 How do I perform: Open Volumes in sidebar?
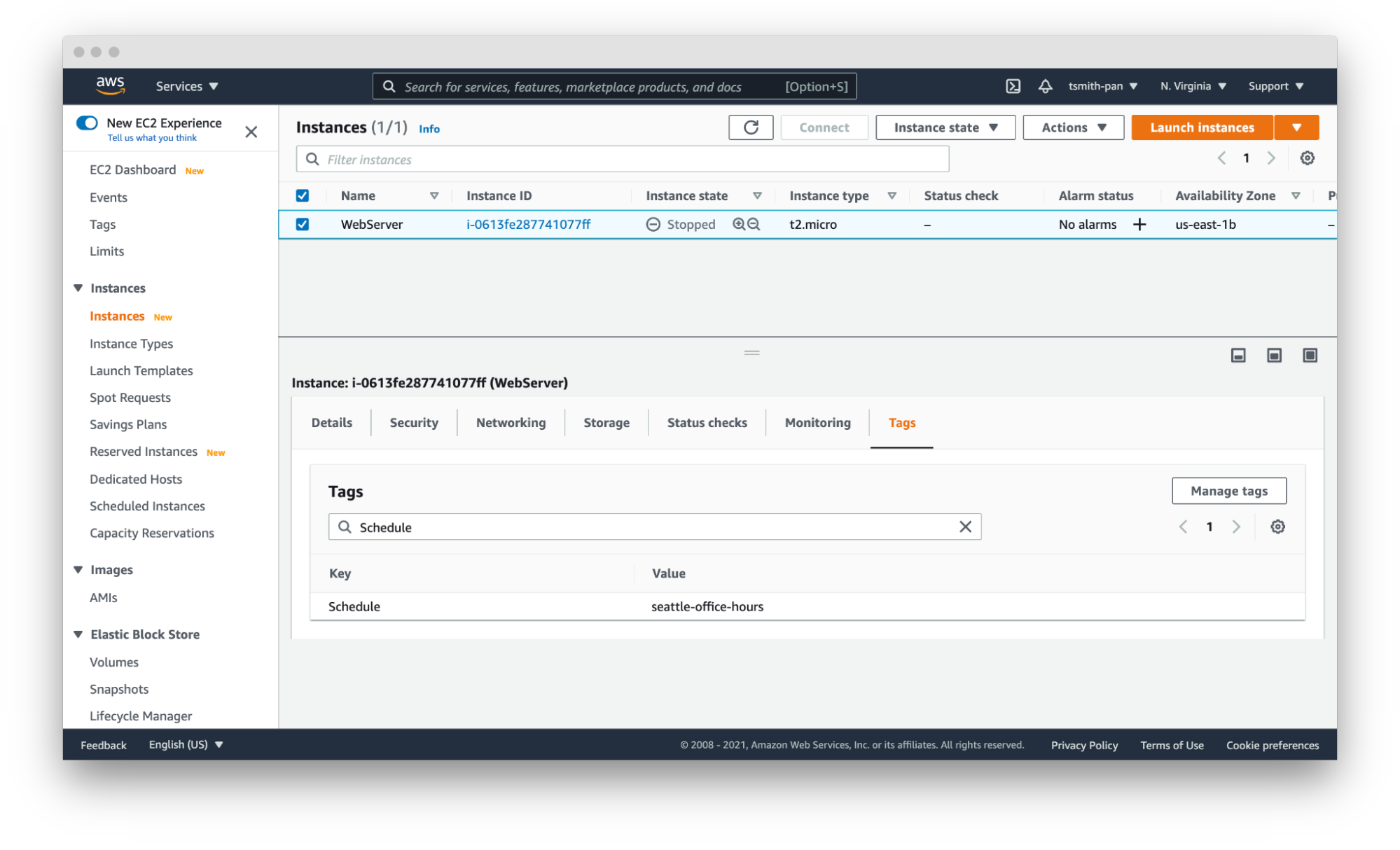click(x=113, y=662)
